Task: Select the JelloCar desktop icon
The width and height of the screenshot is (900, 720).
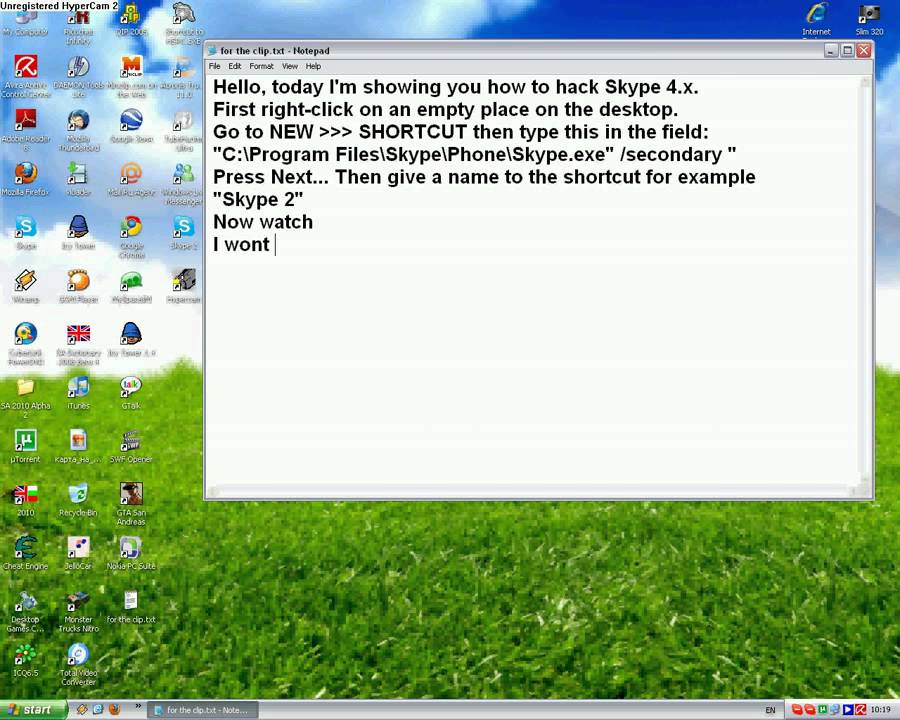Action: (79, 553)
